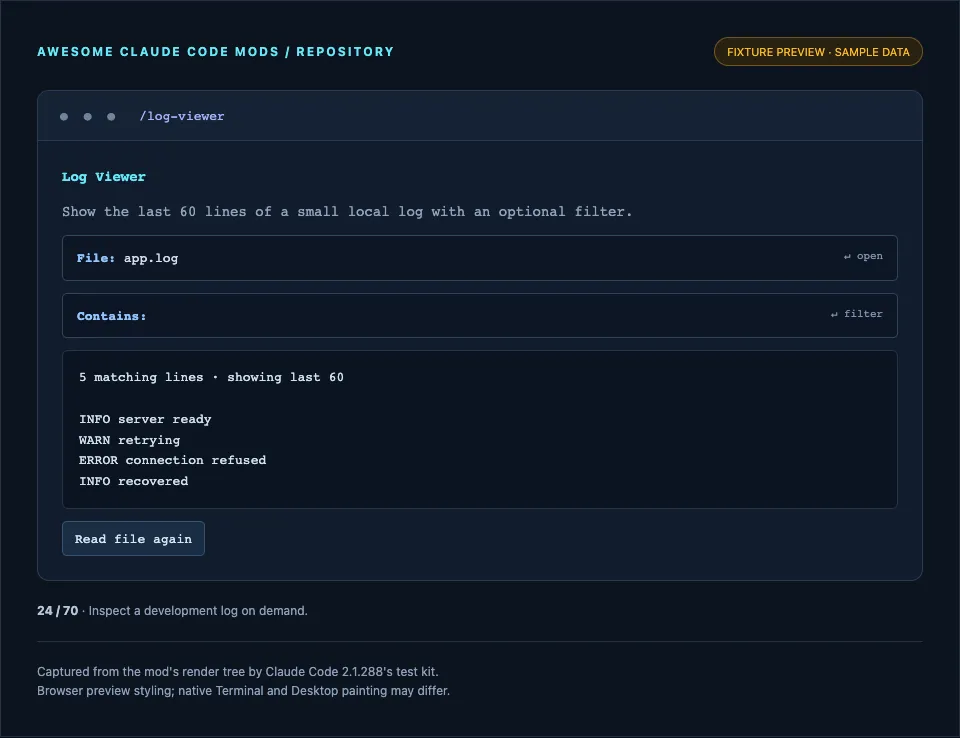The height and width of the screenshot is (738, 960).
Task: Select the description line 'Show the last 60 lines'
Action: coord(347,212)
